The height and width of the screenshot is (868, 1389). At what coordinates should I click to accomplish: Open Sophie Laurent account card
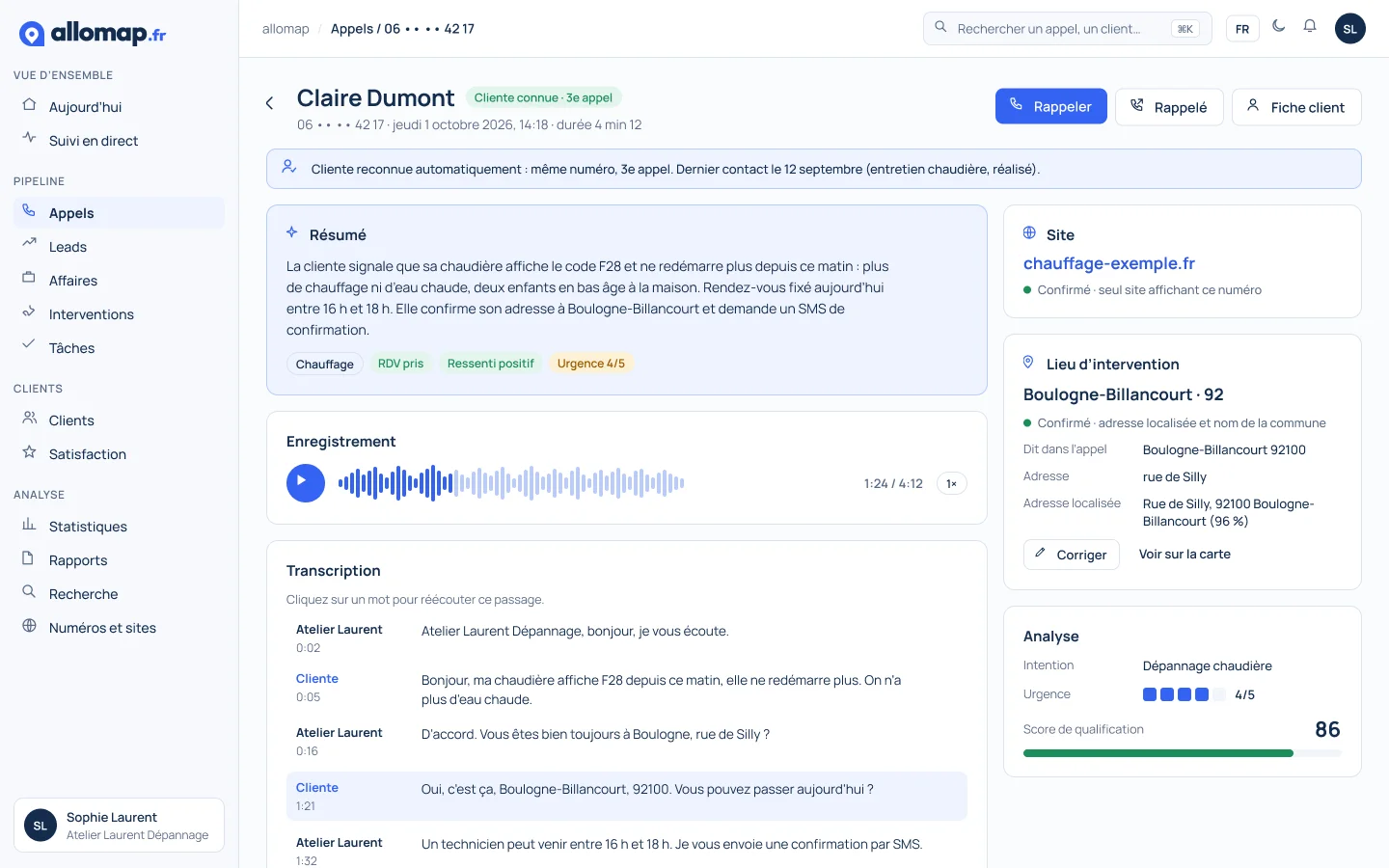[119, 825]
